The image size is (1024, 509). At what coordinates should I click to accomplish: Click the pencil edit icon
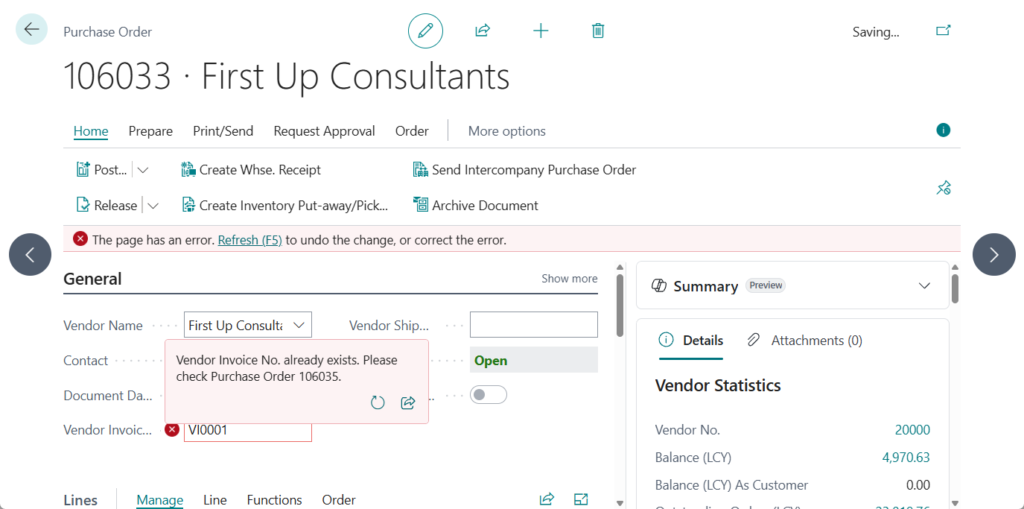425,31
